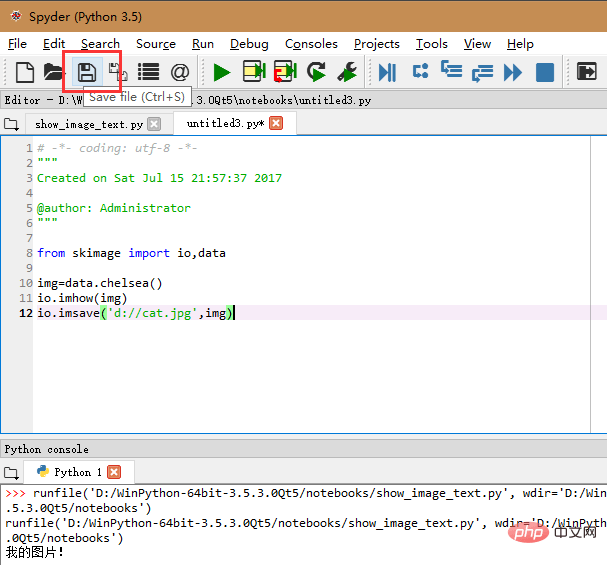Click the '# -*- coding: utf-8 -*-' comment
607x565 pixels.
(117, 148)
